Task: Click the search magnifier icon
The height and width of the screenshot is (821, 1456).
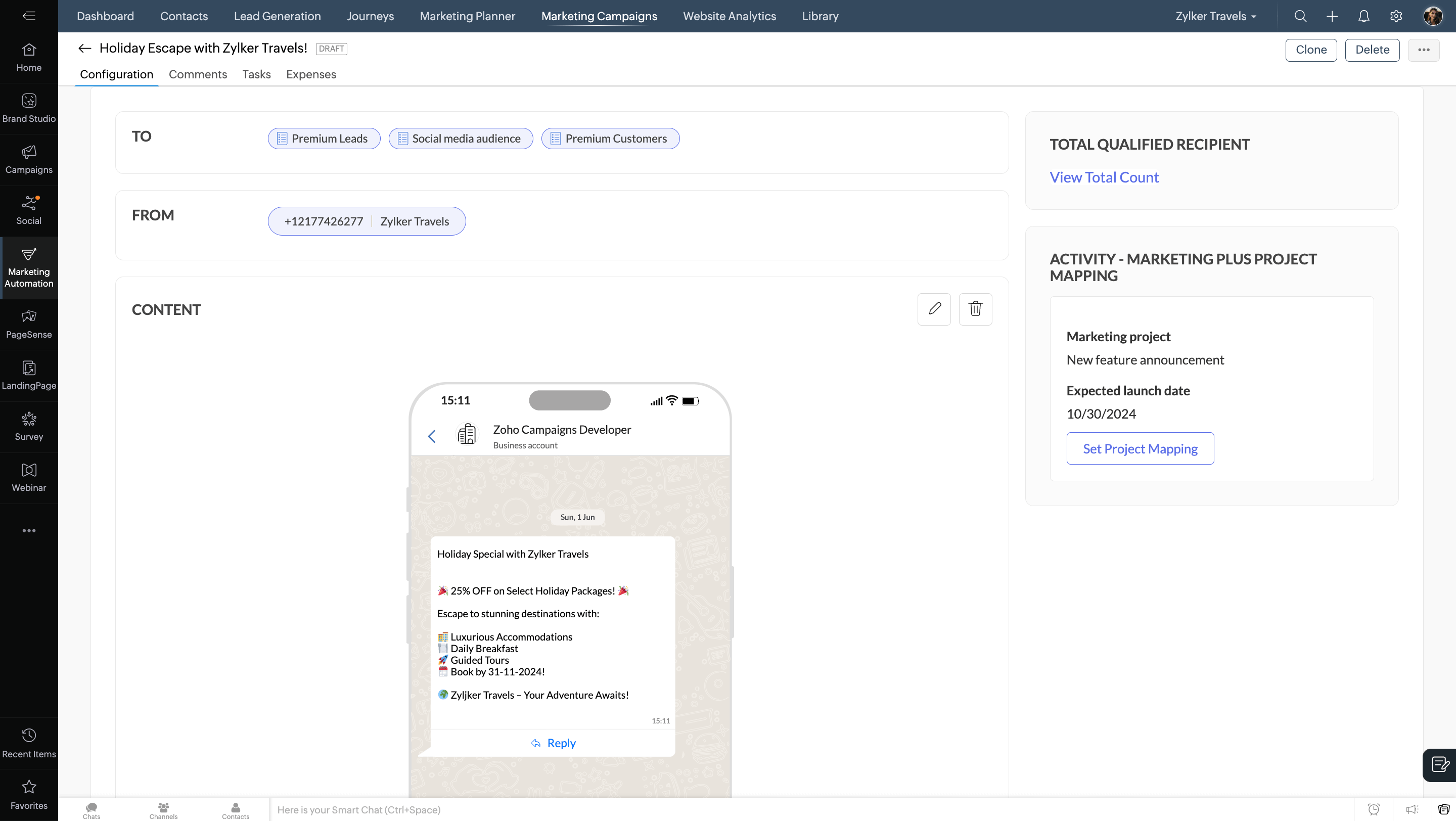Action: coord(1300,16)
